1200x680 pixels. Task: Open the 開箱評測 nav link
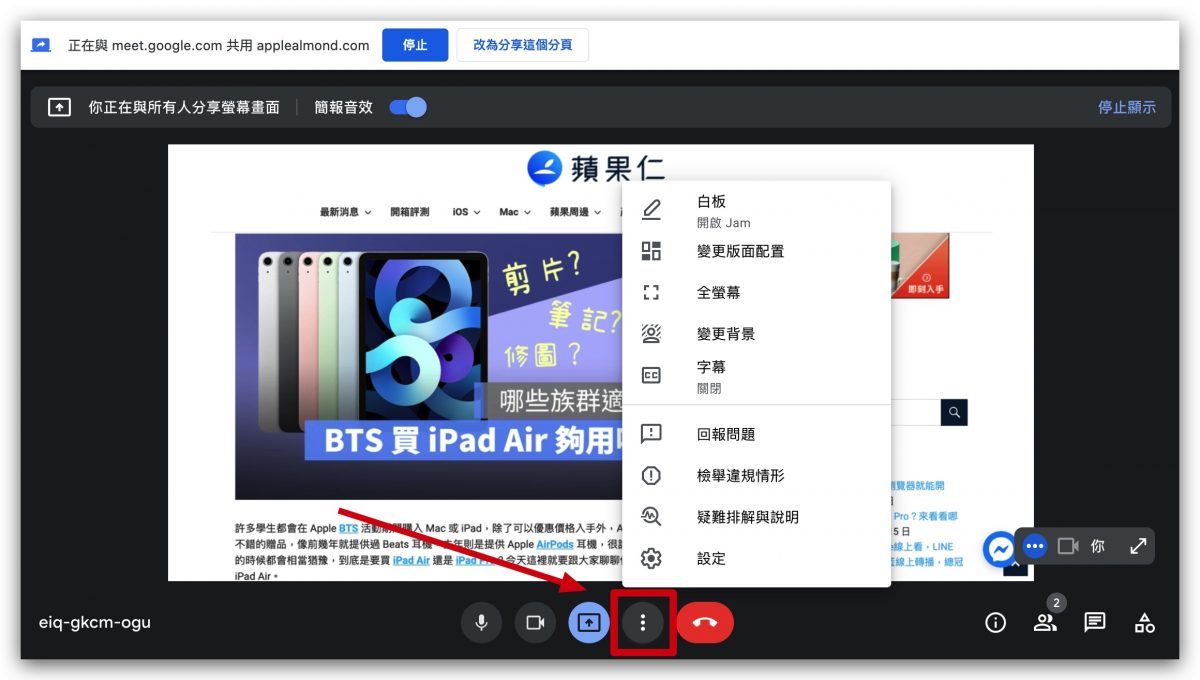(x=410, y=212)
